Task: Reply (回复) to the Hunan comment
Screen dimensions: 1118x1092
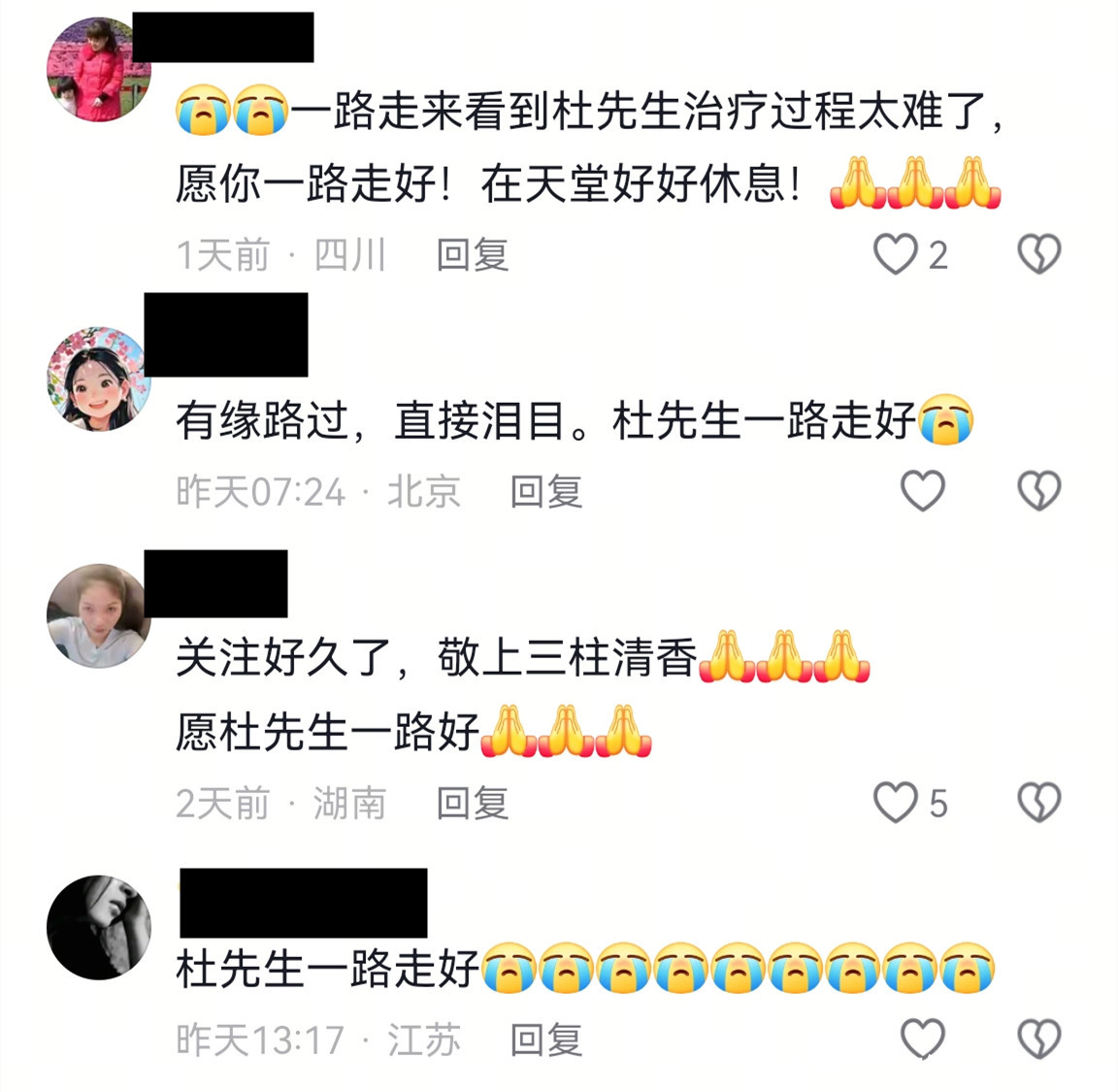Action: point(473,803)
